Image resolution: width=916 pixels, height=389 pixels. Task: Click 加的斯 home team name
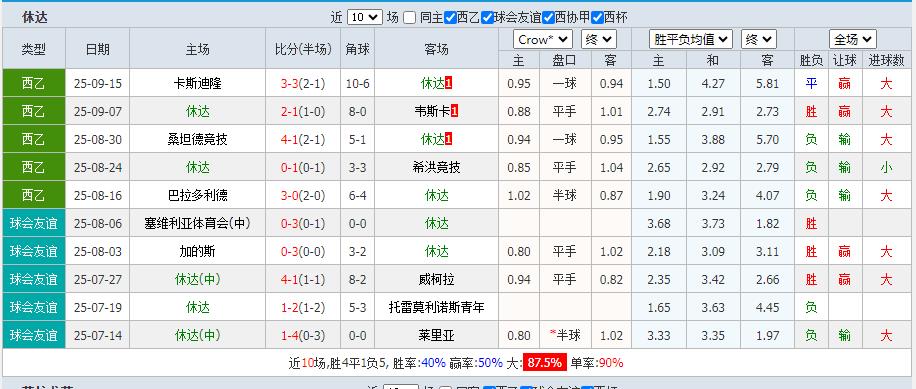(197, 251)
